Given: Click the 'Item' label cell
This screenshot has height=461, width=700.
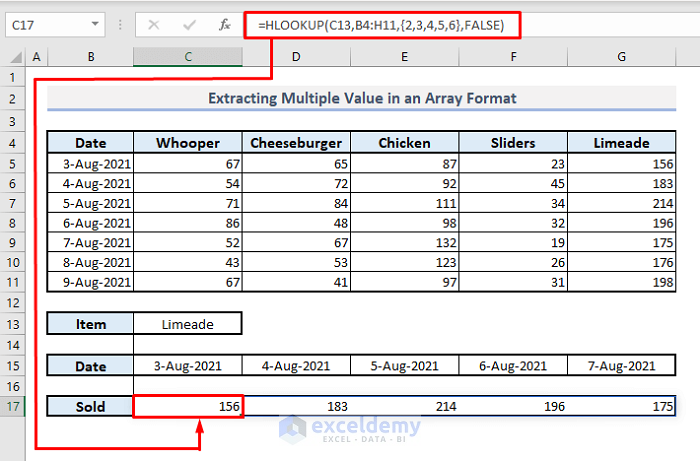Looking at the screenshot, I should point(91,324).
